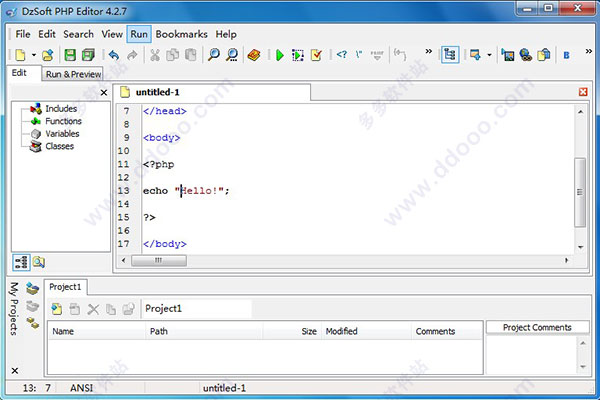Click the Paste clipboard icon
The image size is (600, 400).
pos(191,55)
